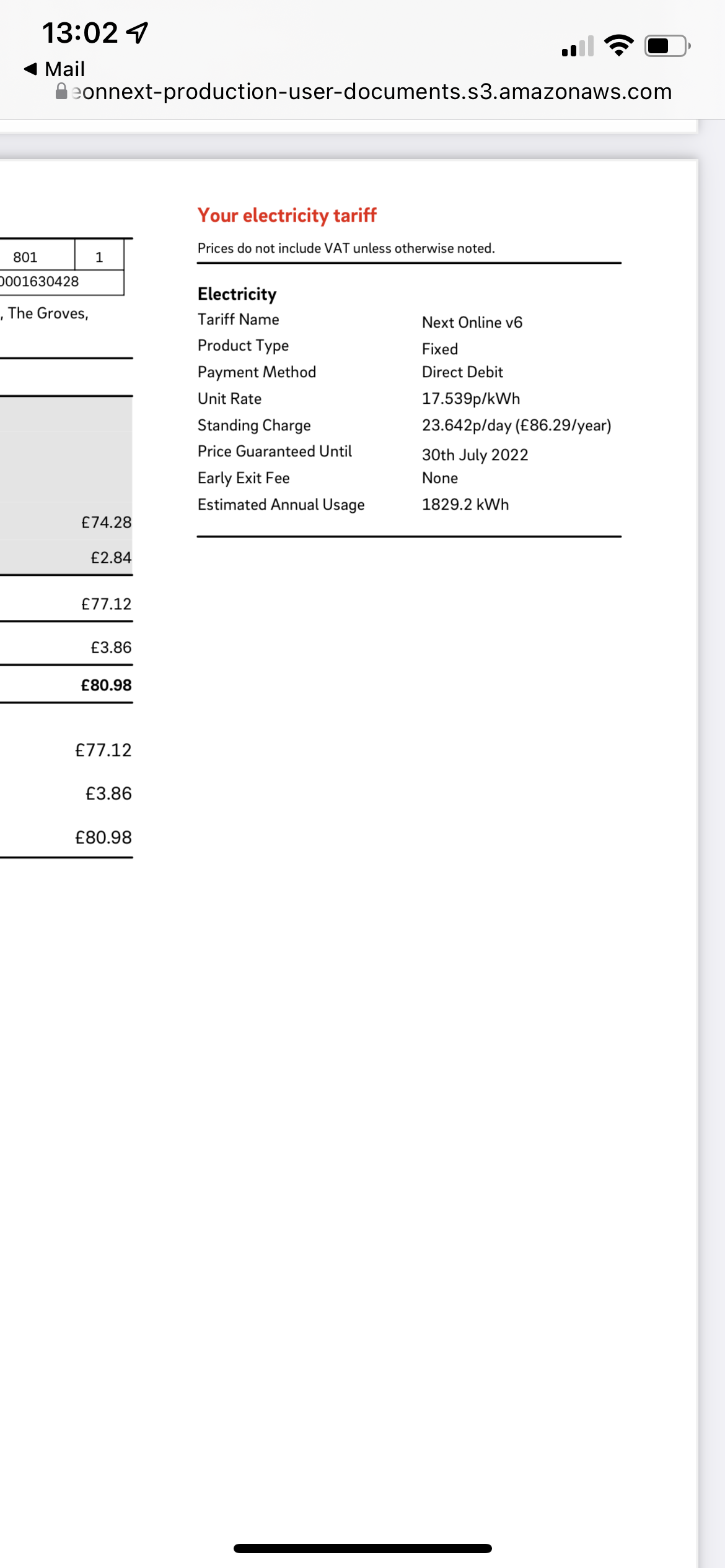
Task: Tap the back arrow to Mail
Action: point(30,69)
